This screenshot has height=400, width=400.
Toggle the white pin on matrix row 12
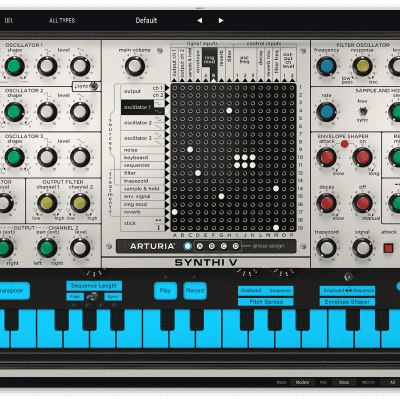point(198,173)
